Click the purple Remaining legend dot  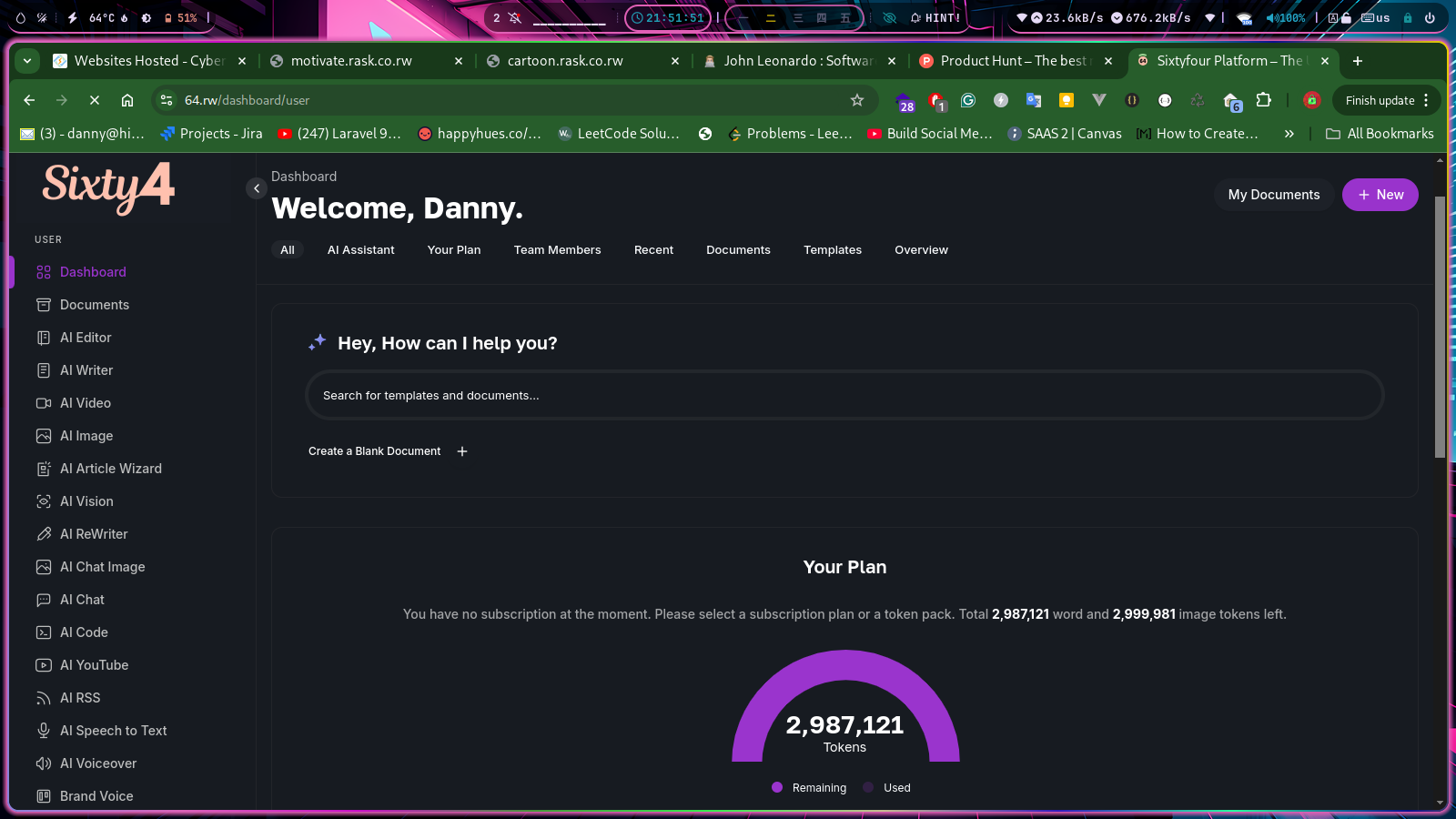pyautogui.click(x=777, y=788)
